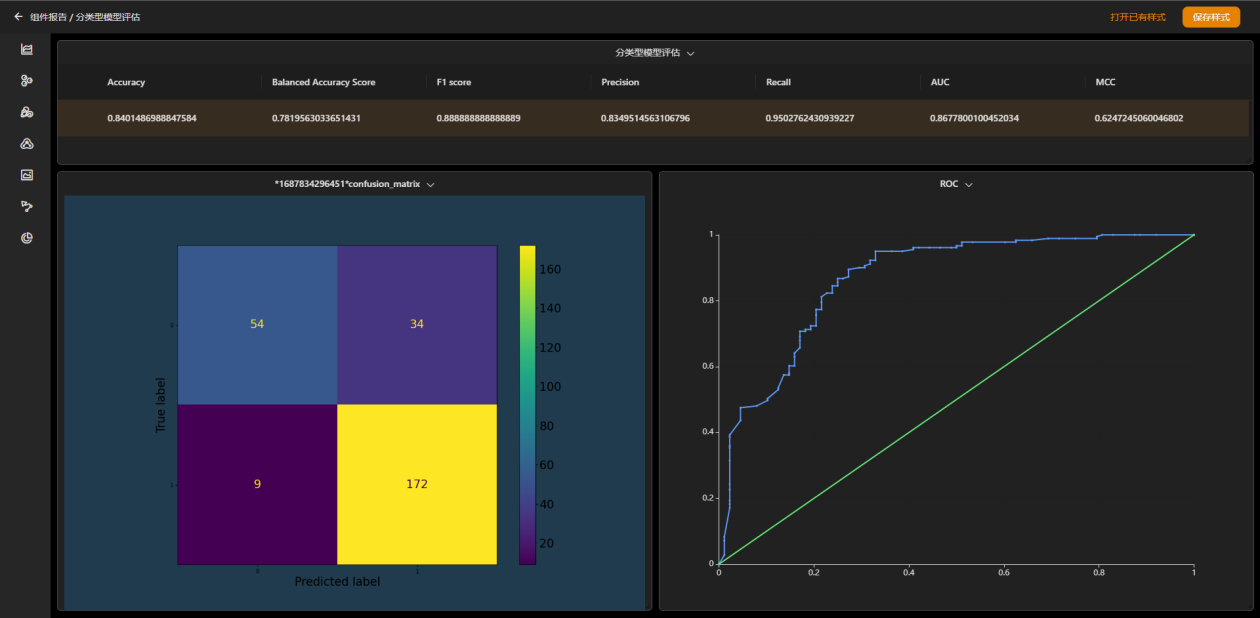Select the image chart icon in sidebar

(x=27, y=175)
